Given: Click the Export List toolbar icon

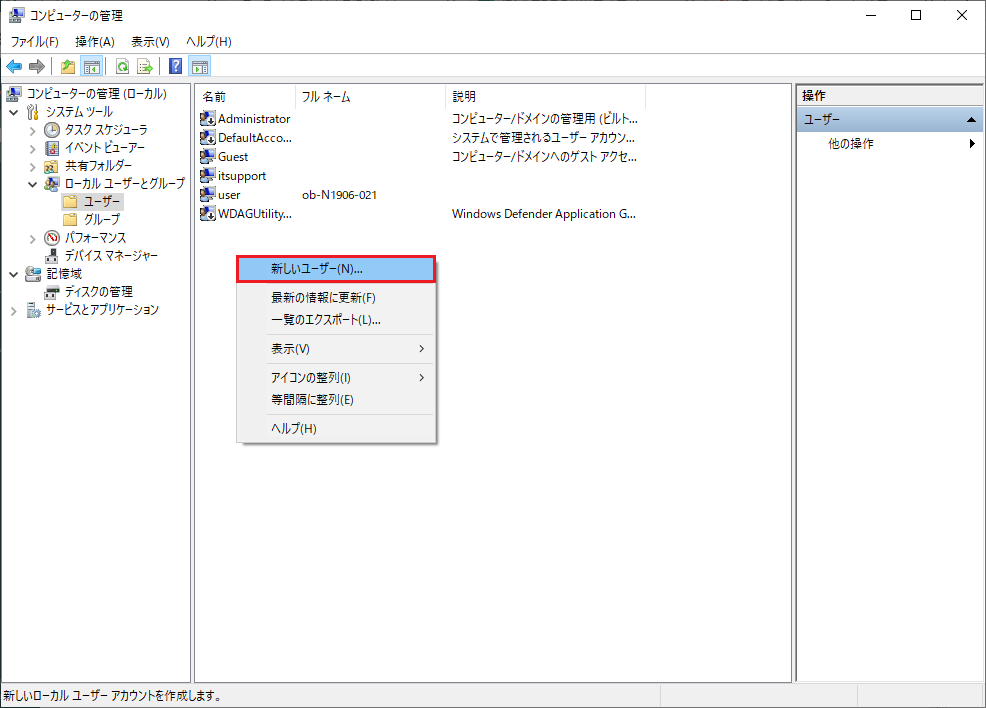Looking at the screenshot, I should coord(145,67).
